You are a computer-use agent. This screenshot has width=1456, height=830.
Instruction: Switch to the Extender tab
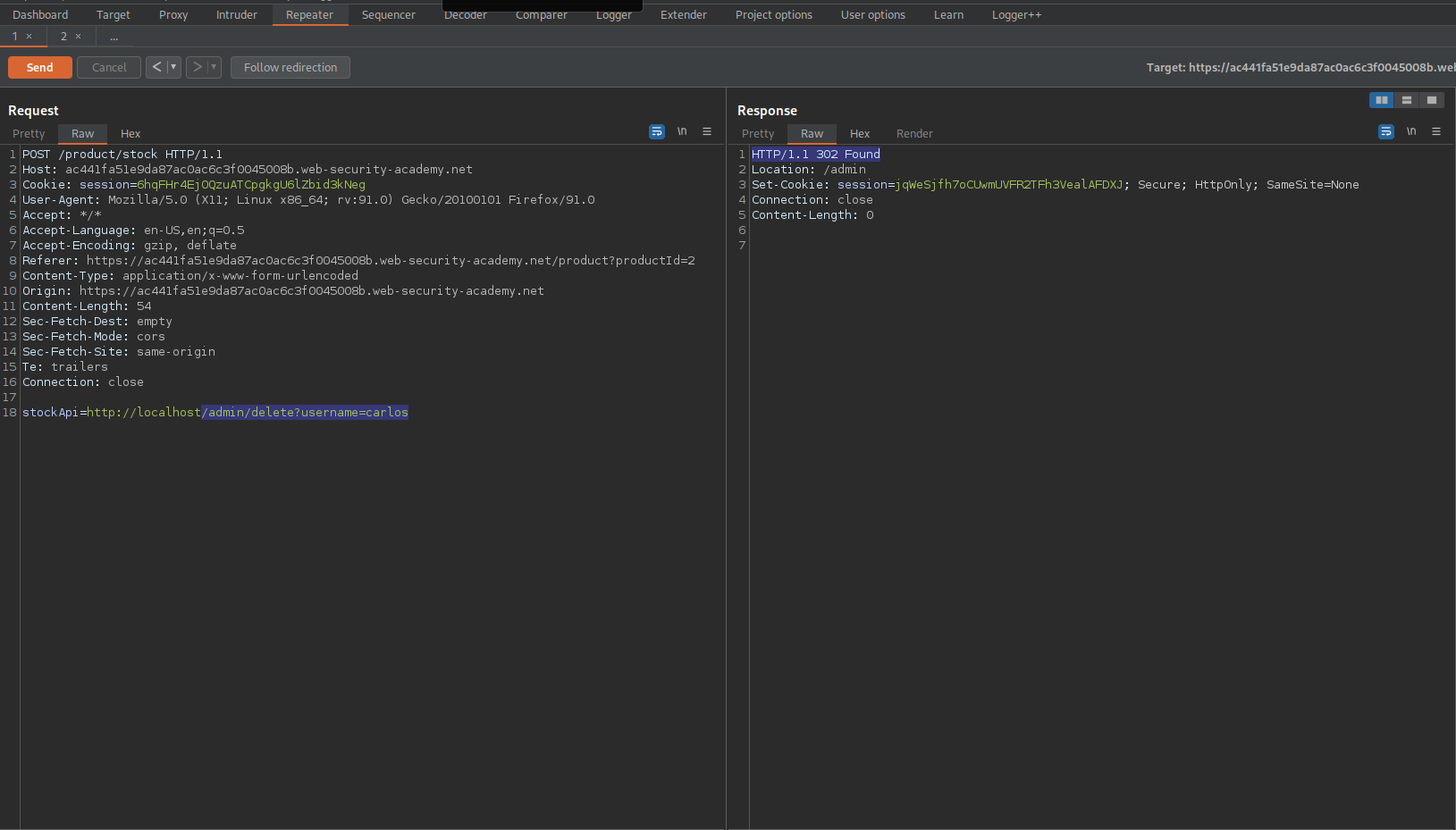684,15
